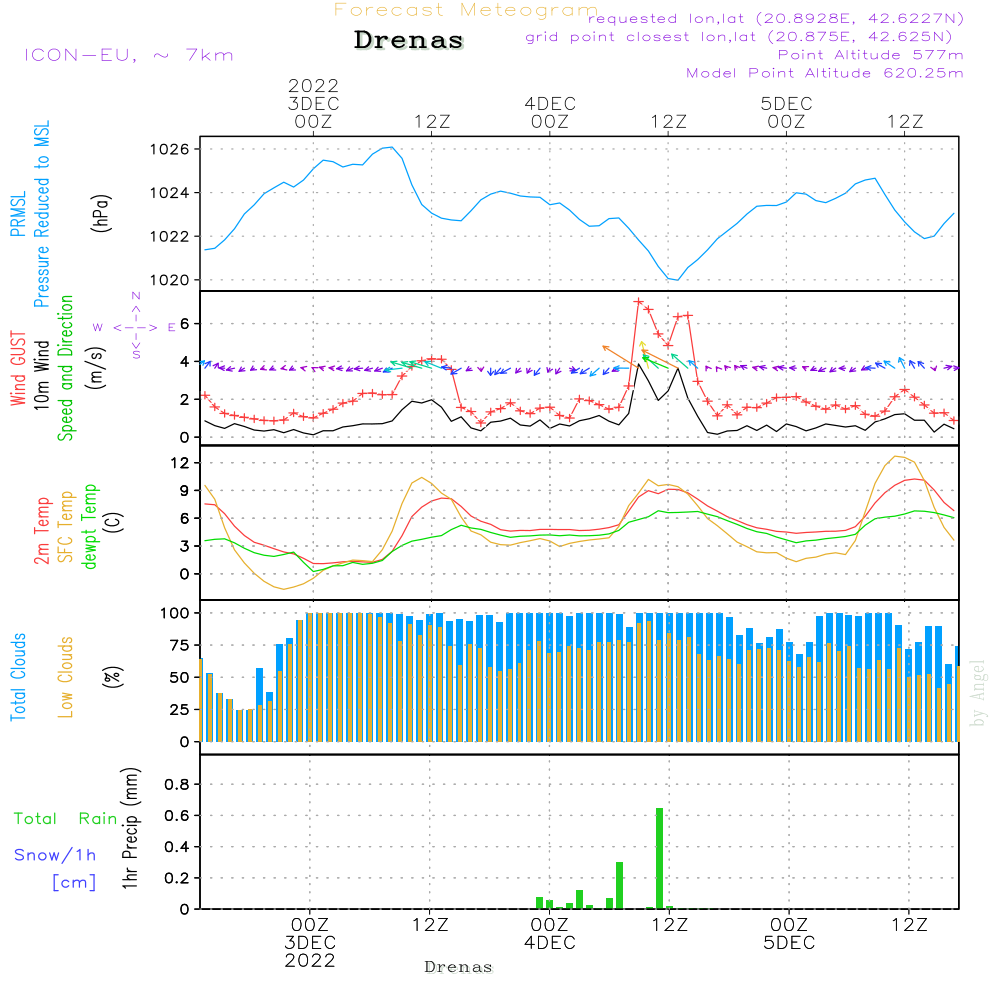This screenshot has width=1000, height=1000.
Task: Click the 'Forecast Meteogram' heading
Action: (x=465, y=10)
